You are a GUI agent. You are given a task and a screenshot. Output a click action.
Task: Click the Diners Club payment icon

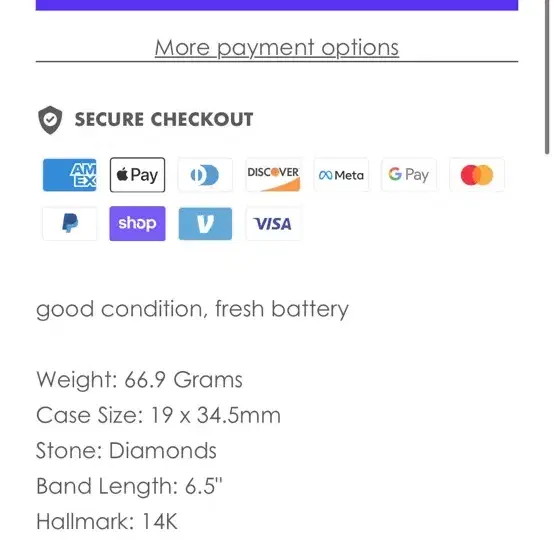tap(205, 175)
